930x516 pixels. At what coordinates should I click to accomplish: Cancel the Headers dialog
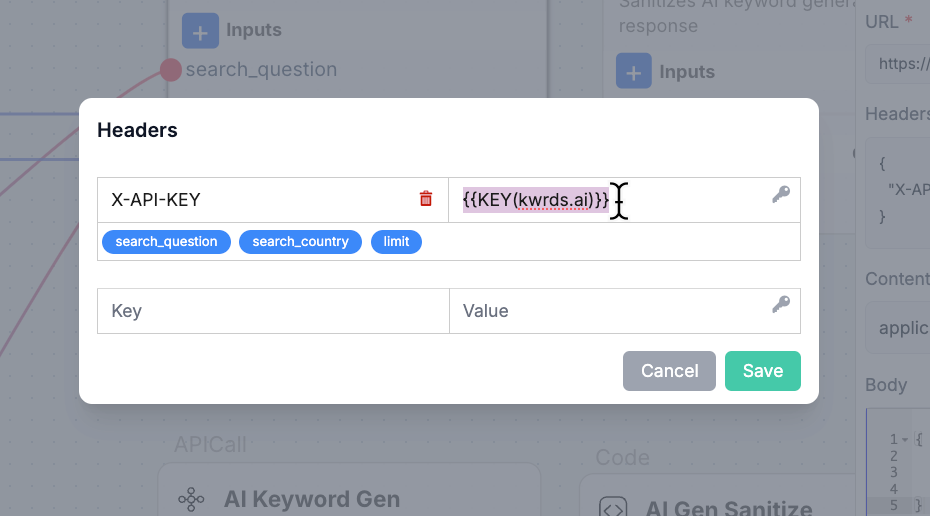[669, 371]
